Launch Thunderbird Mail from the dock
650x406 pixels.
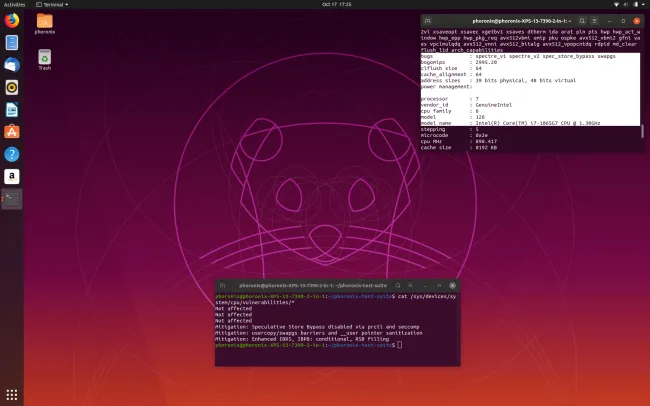pos(12,64)
